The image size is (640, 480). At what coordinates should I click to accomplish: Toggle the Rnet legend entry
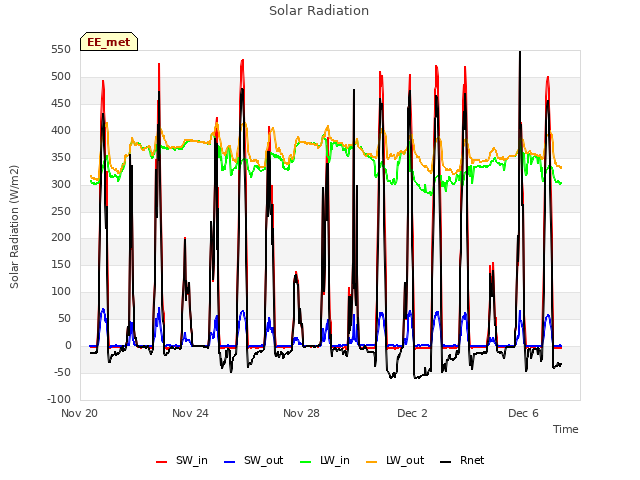coord(462,460)
